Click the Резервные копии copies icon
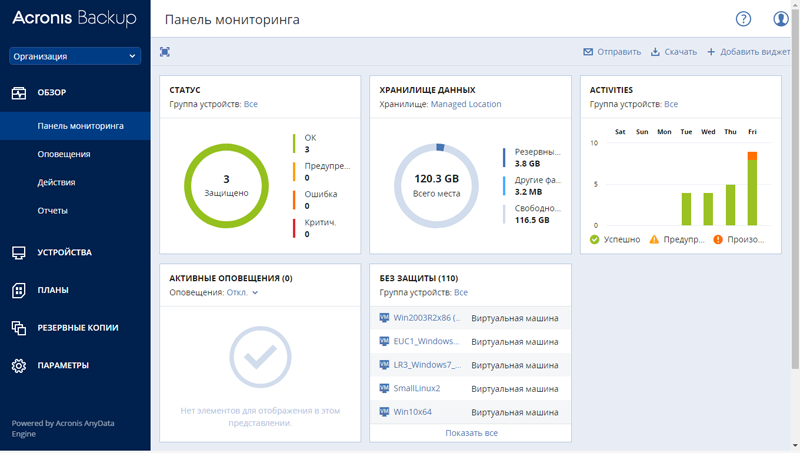 point(19,328)
